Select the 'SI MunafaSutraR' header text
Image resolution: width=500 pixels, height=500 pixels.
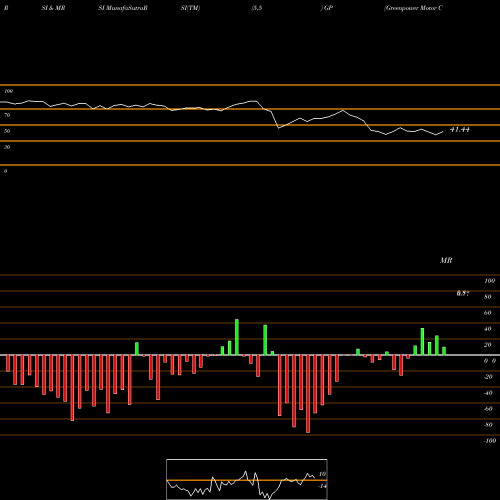tap(123, 8)
